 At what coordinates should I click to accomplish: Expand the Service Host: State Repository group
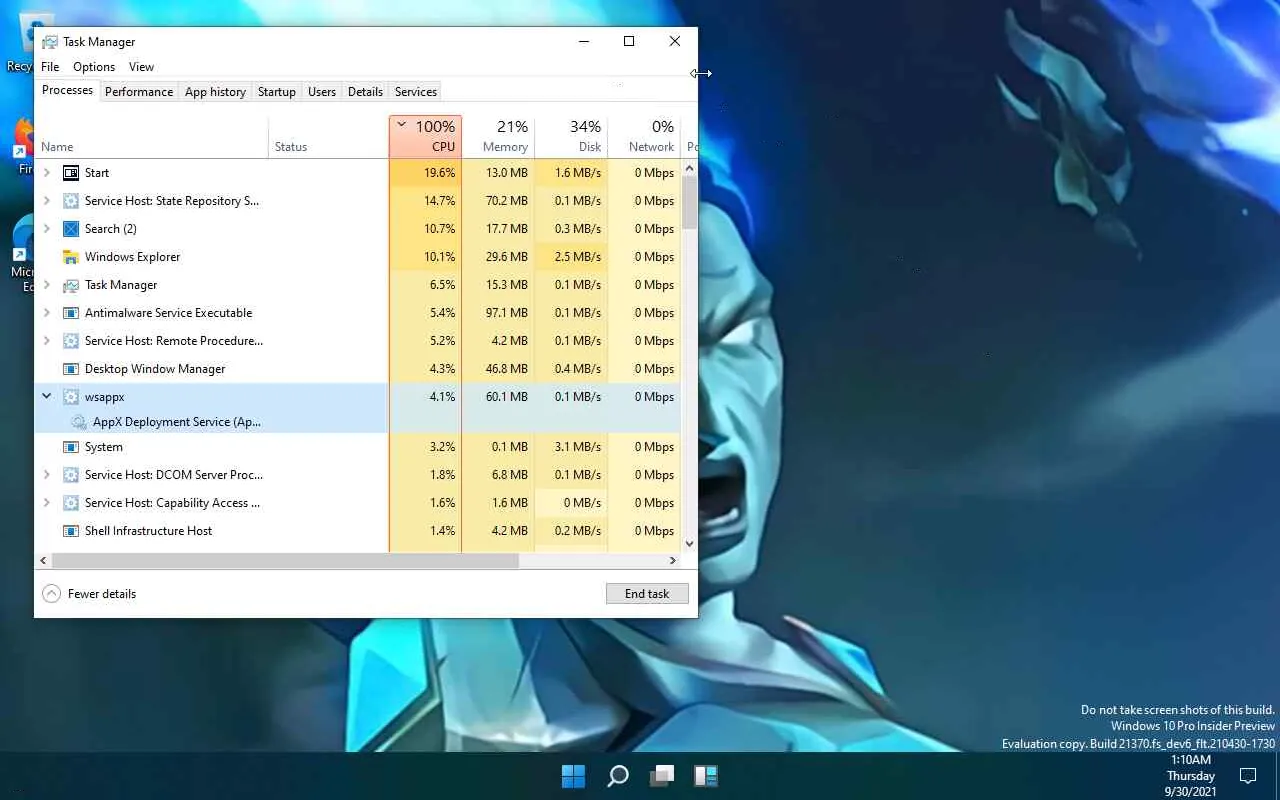(46, 201)
